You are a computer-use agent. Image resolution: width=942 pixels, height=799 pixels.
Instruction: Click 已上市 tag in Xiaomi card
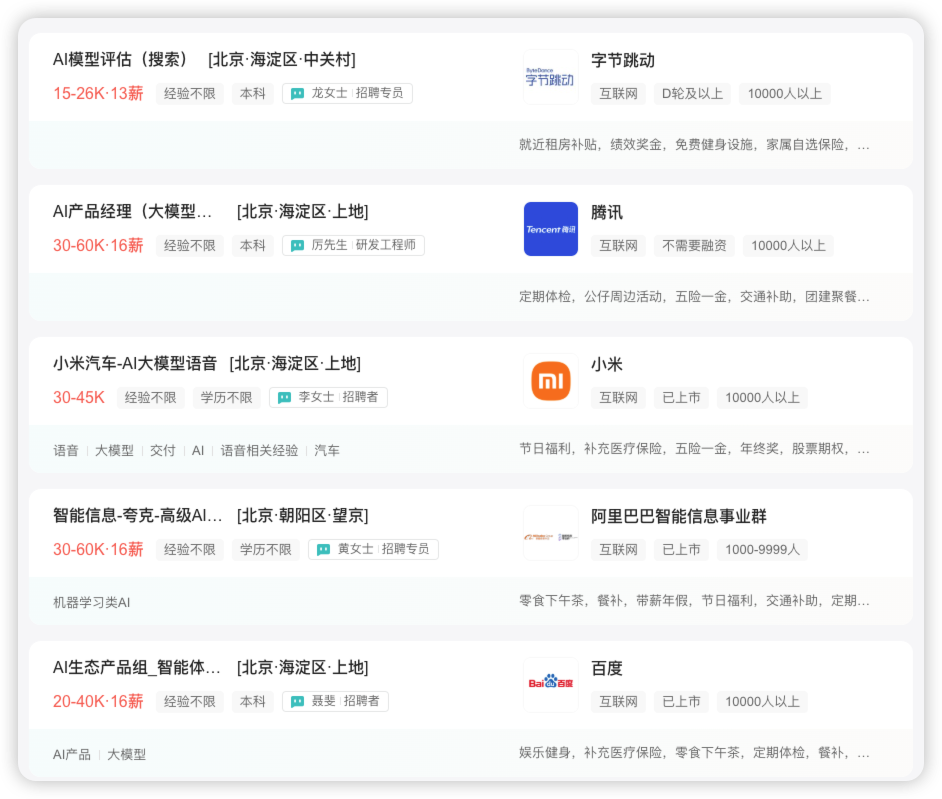coord(681,398)
